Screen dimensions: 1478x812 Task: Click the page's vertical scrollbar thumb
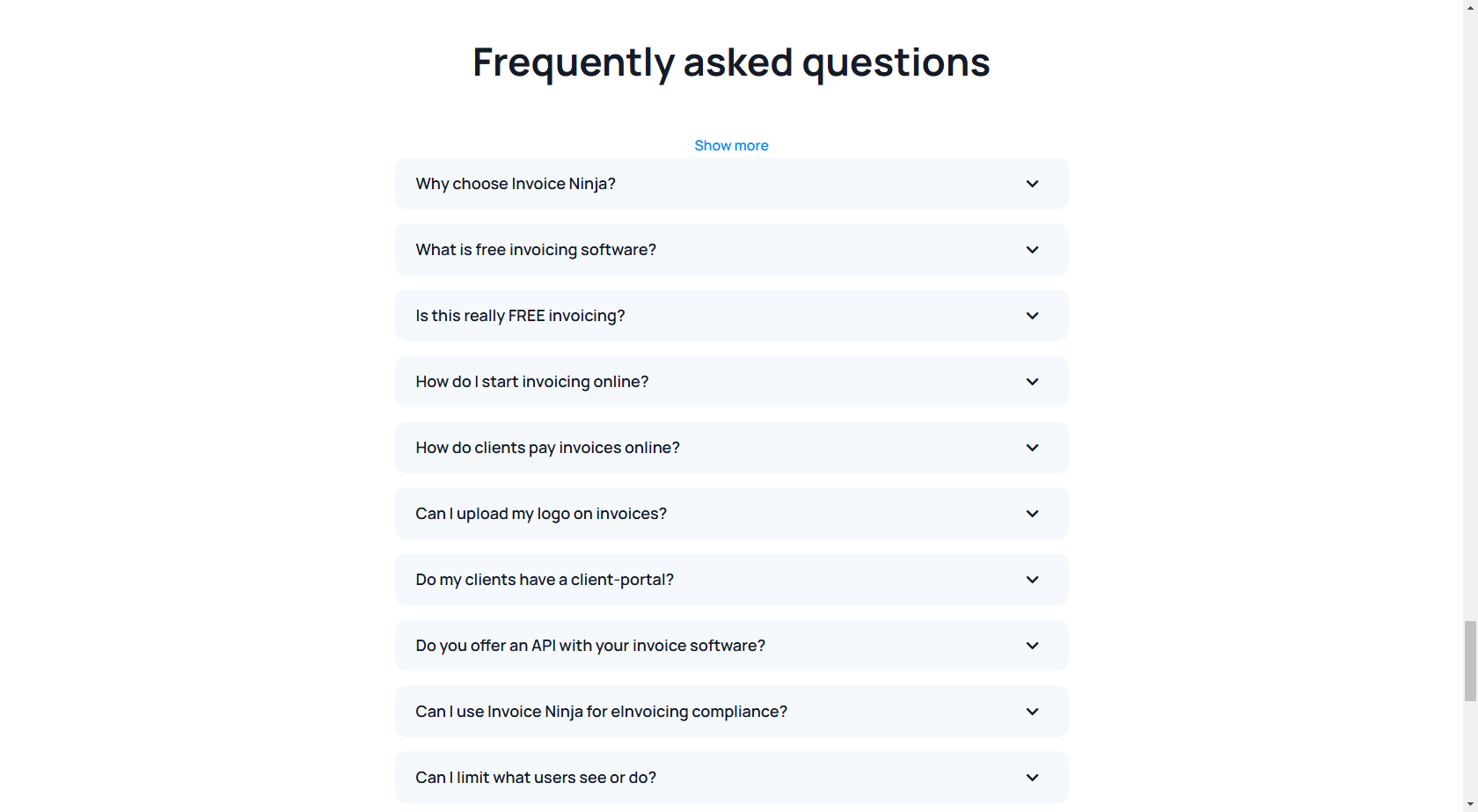pyautogui.click(x=1470, y=661)
